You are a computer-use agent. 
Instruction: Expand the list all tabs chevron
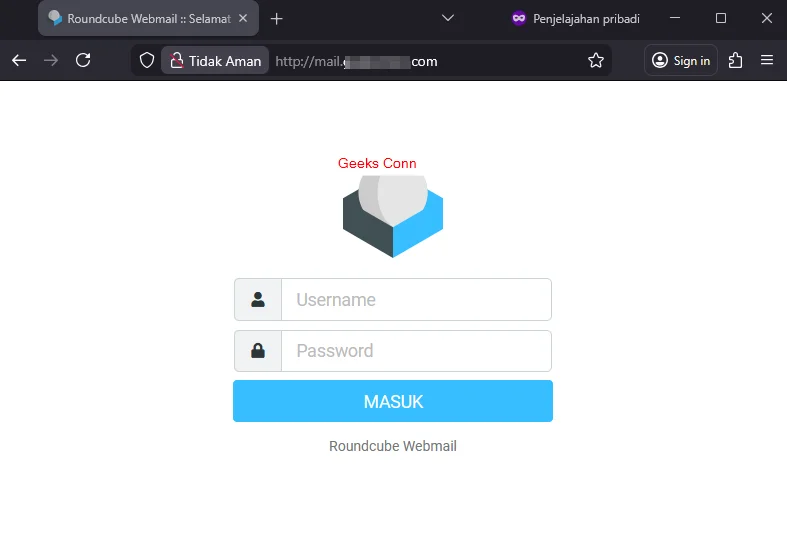point(448,19)
